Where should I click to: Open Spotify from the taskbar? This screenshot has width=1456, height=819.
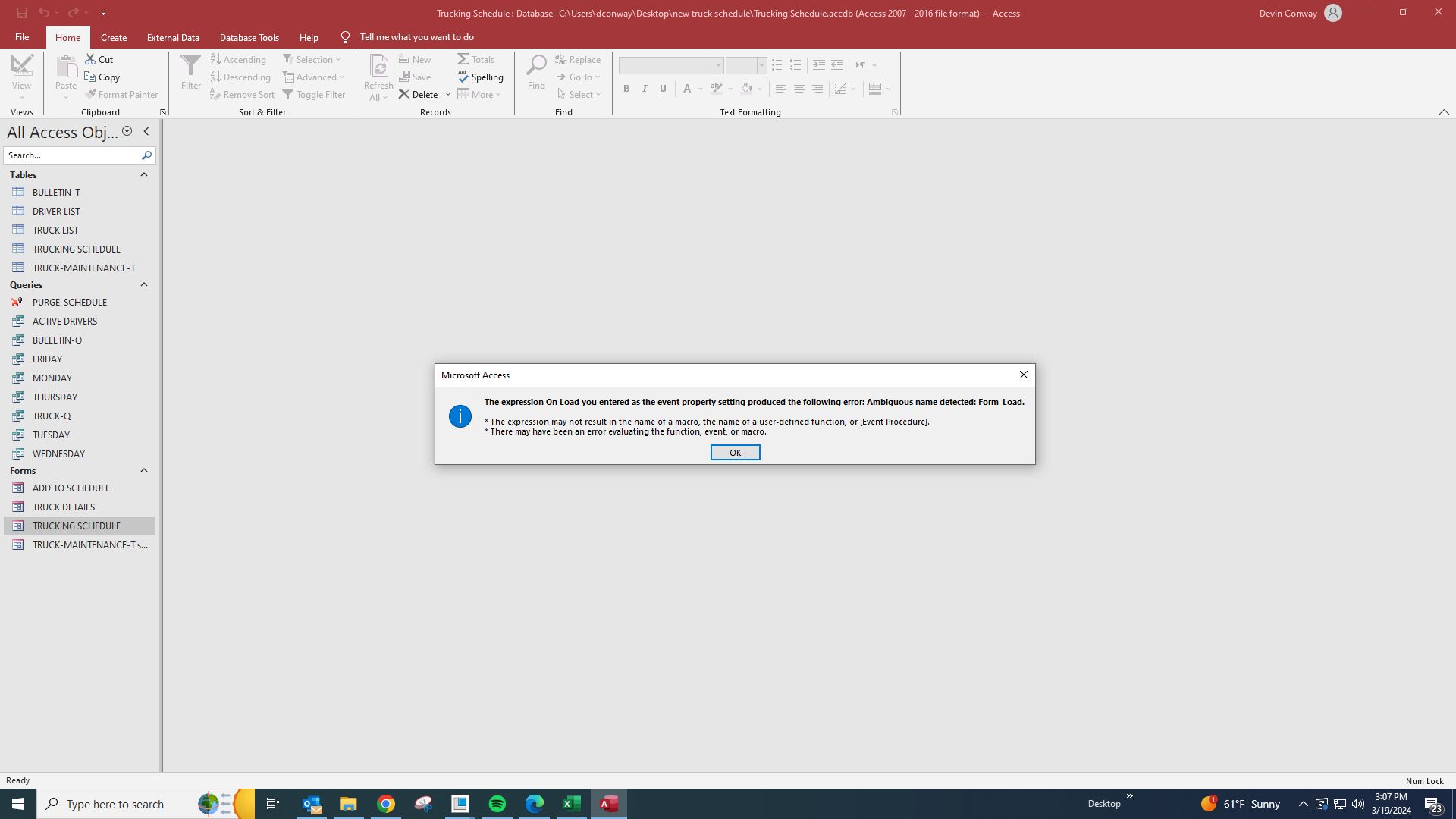click(x=497, y=804)
